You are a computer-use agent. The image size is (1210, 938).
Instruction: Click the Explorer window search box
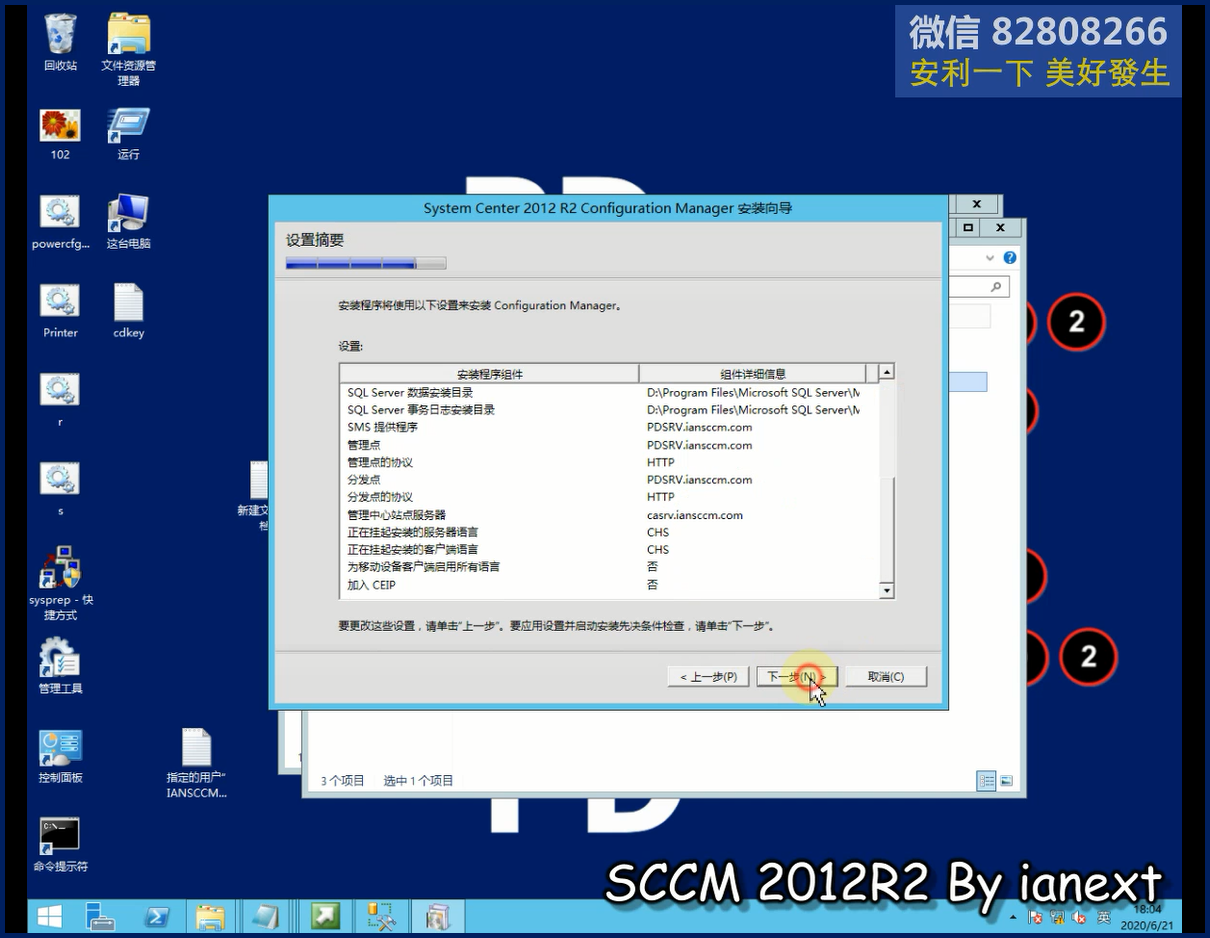click(979, 287)
